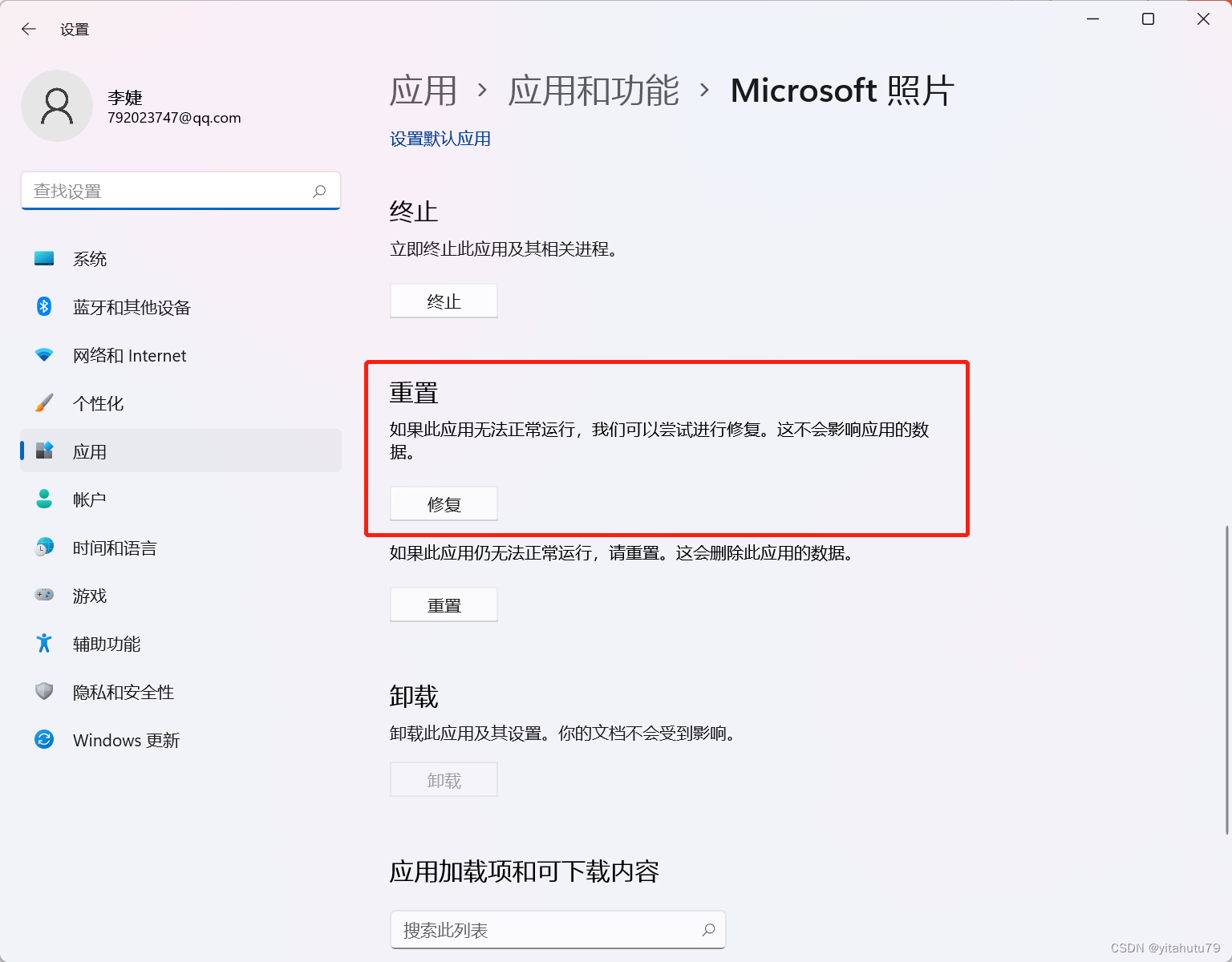Click the shield privacy icon
The width and height of the screenshot is (1232, 962).
click(44, 691)
